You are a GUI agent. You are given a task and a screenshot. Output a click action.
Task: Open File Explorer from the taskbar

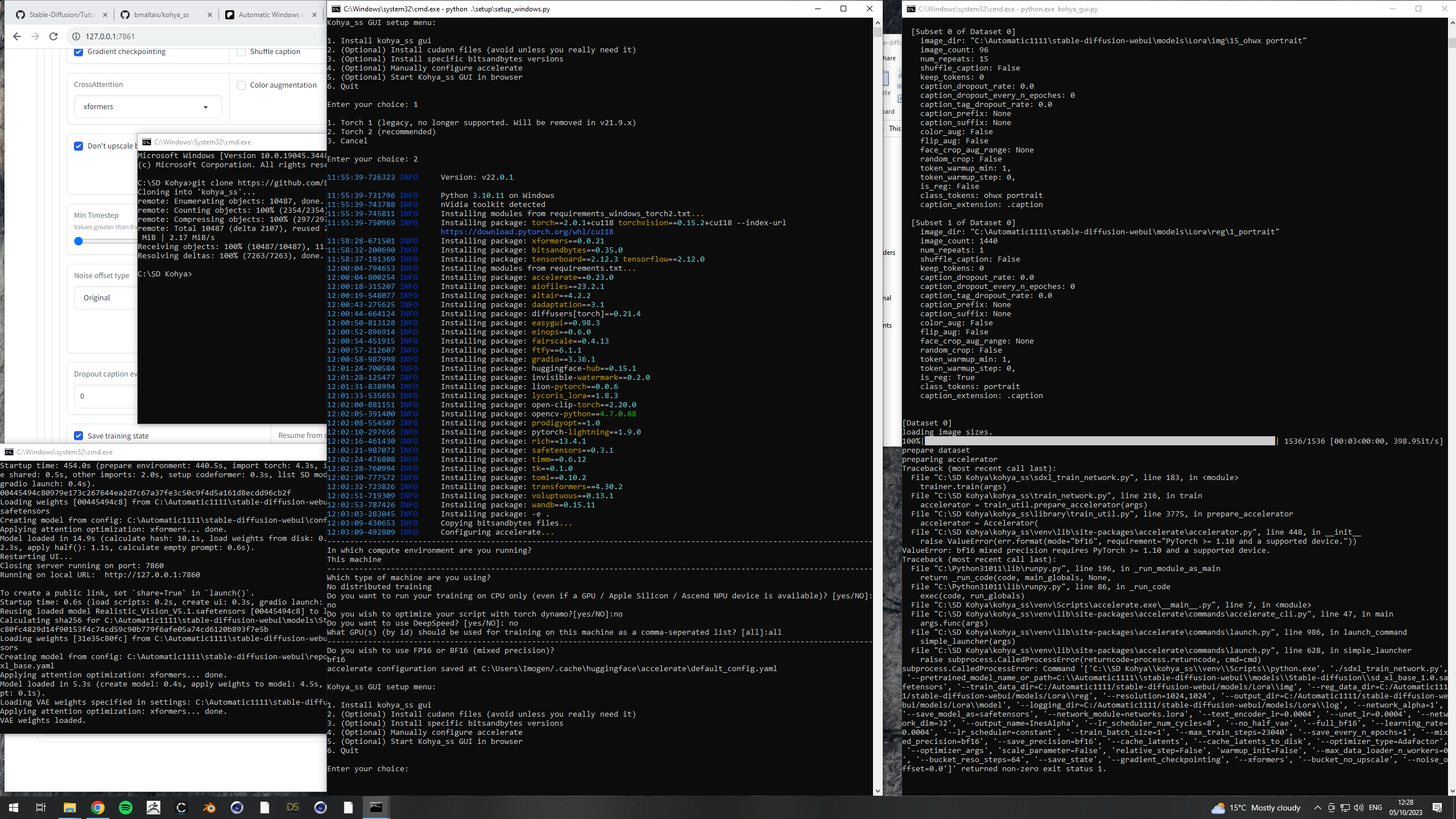(x=69, y=808)
